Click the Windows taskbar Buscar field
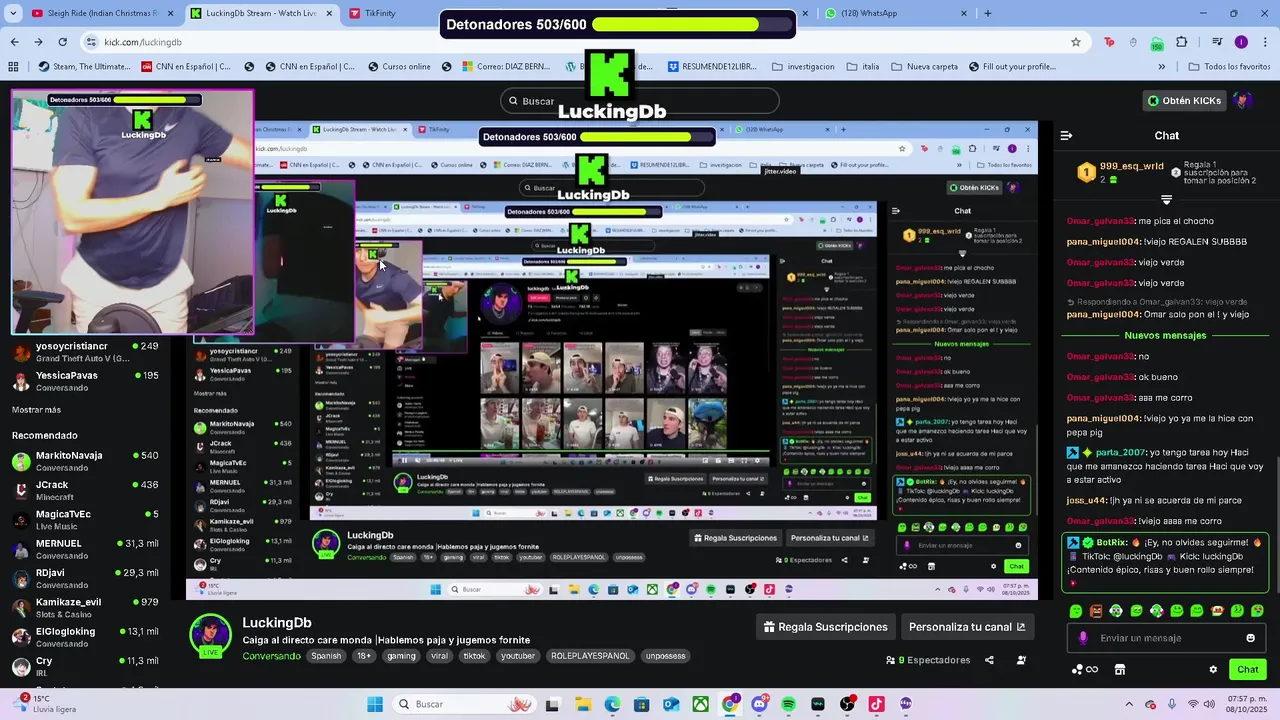Screen dimensions: 1280x720 pos(465,704)
